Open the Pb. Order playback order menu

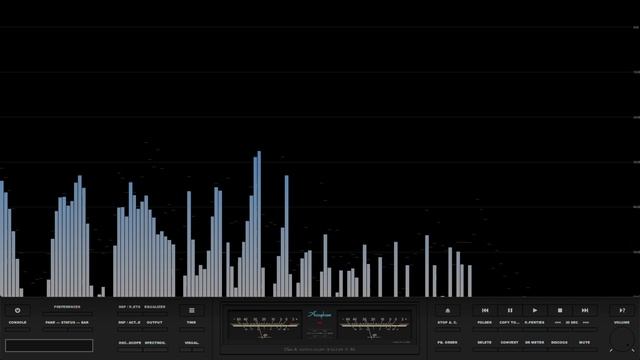point(447,342)
